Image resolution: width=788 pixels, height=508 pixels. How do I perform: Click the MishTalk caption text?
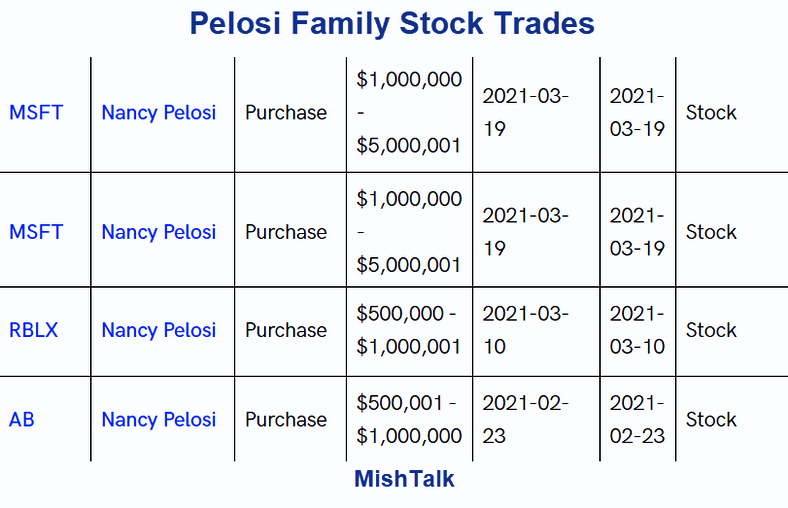pos(404,479)
